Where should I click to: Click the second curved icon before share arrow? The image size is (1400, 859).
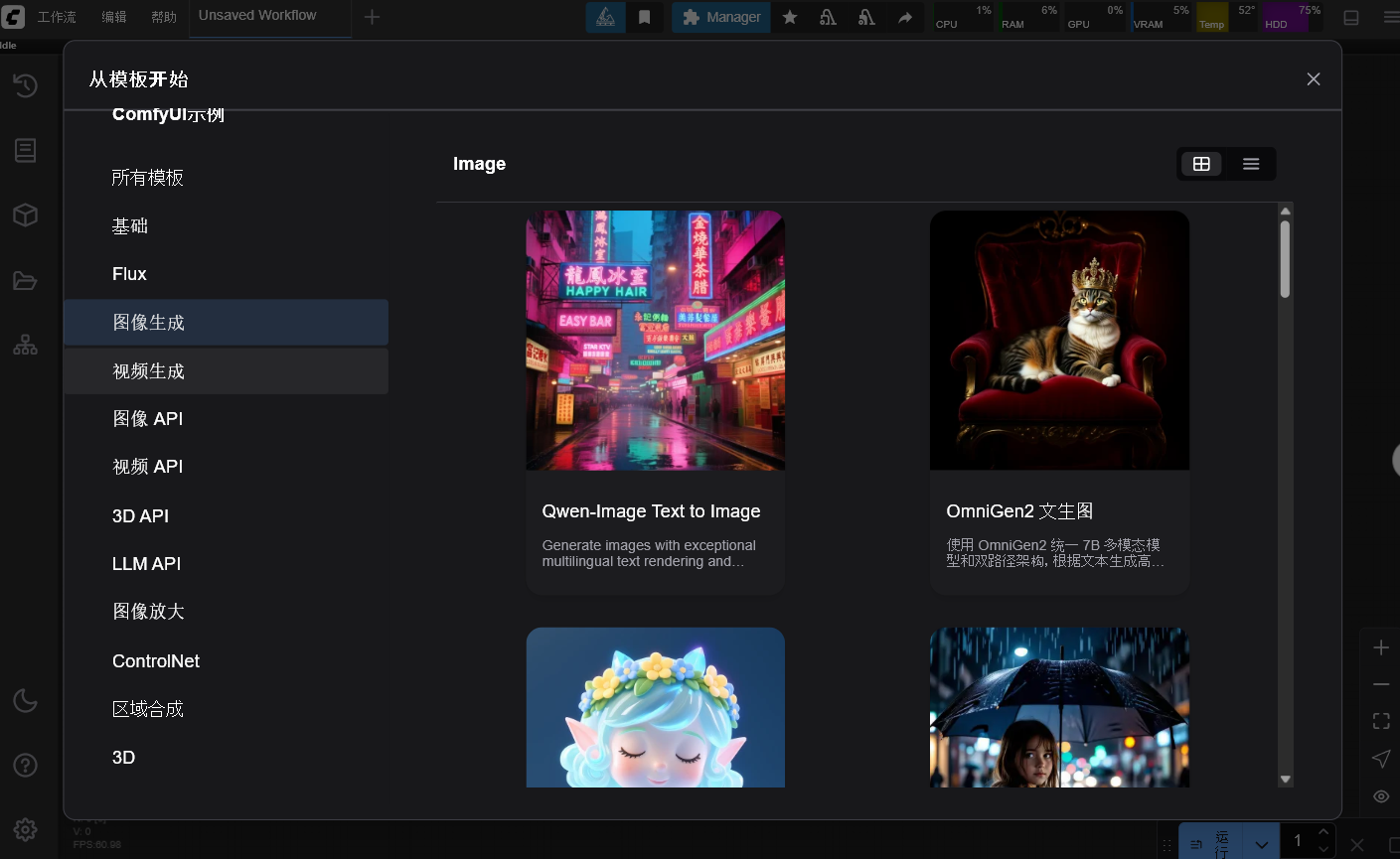[866, 17]
